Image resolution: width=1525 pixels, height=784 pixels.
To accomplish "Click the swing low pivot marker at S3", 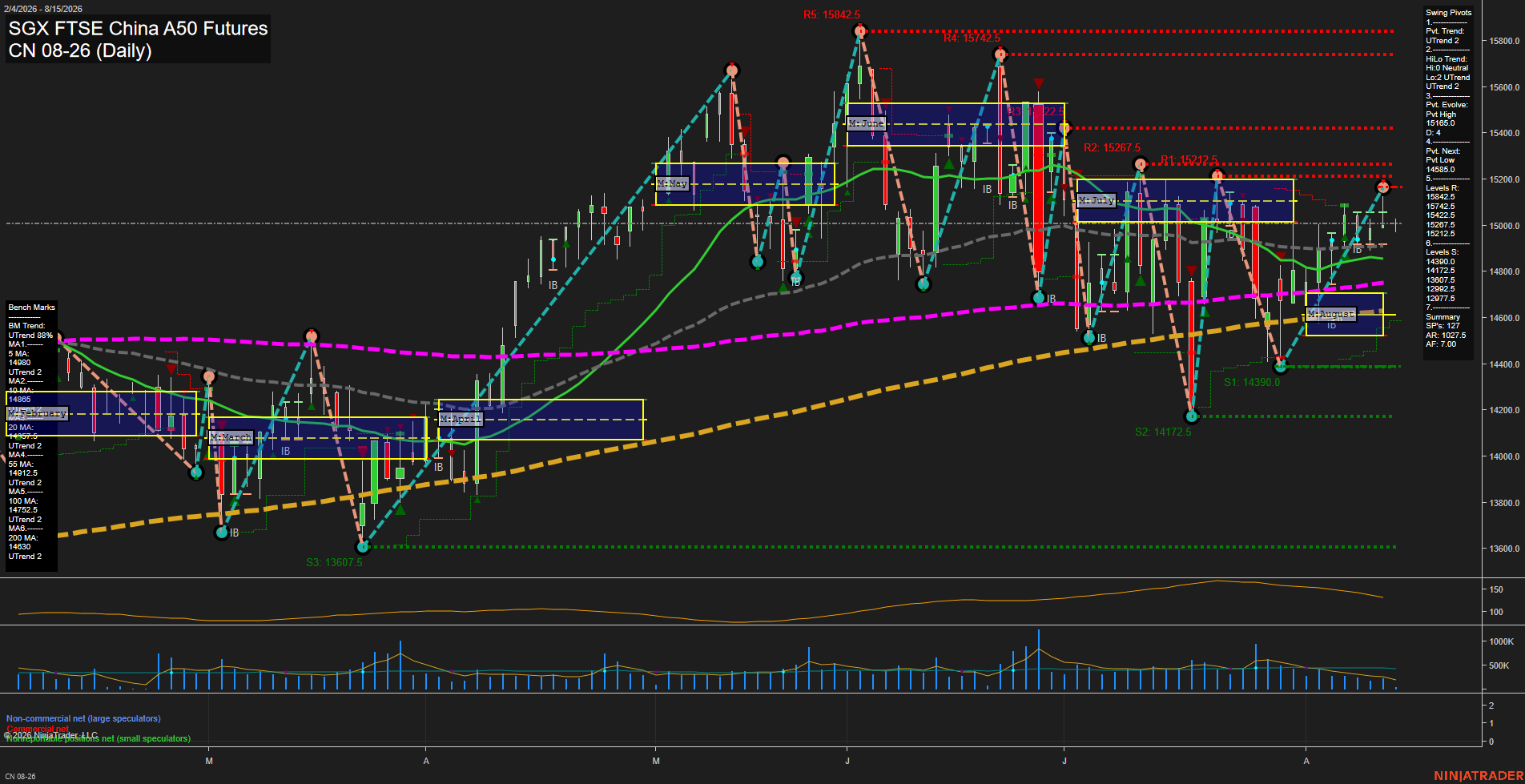I will [x=363, y=547].
